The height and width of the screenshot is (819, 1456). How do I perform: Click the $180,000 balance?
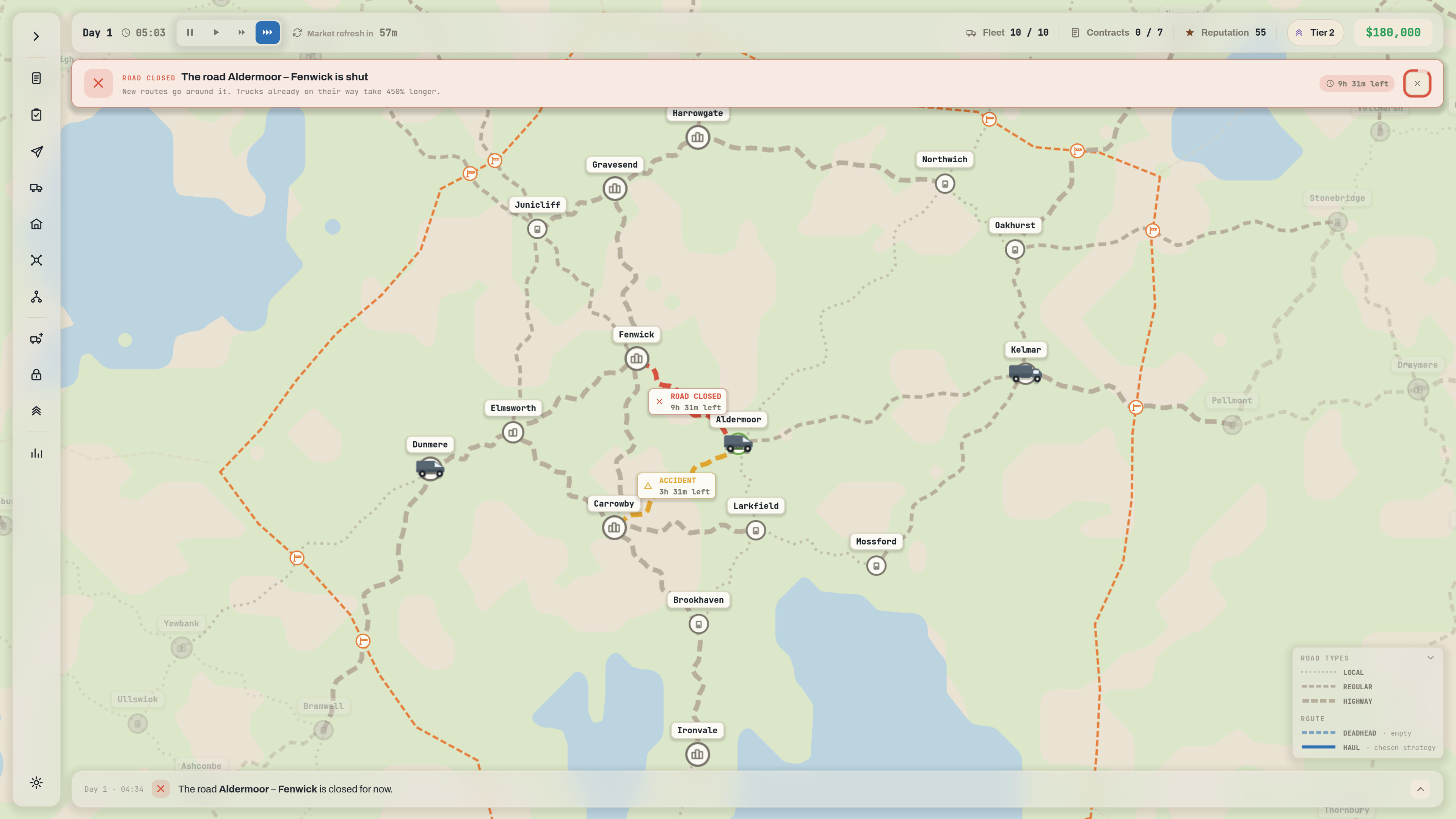[x=1393, y=33]
